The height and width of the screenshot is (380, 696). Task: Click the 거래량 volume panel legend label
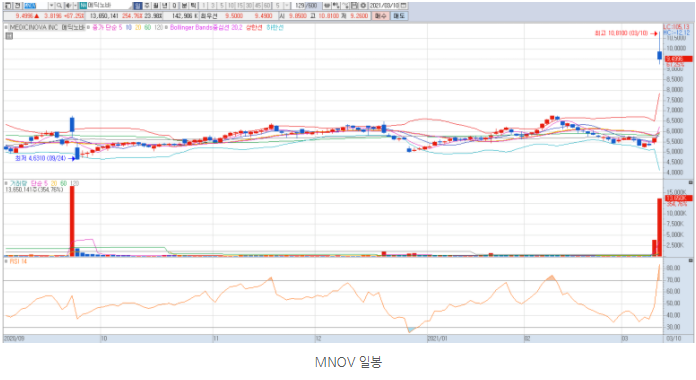pos(19,183)
